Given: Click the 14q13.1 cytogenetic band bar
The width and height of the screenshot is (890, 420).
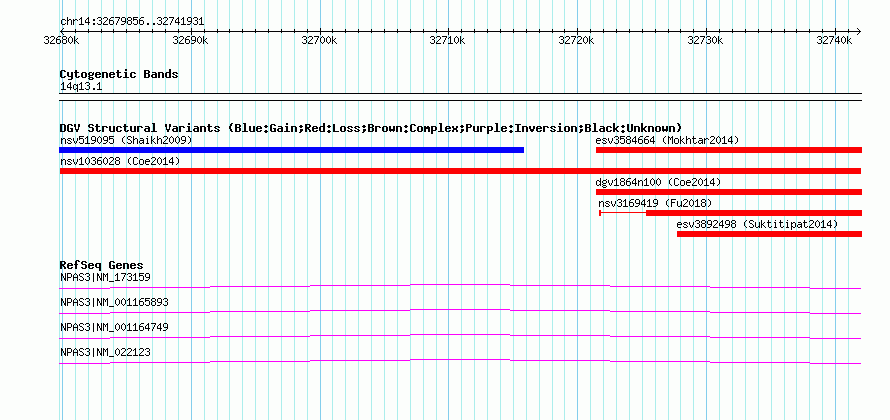Looking at the screenshot, I should 460,97.
